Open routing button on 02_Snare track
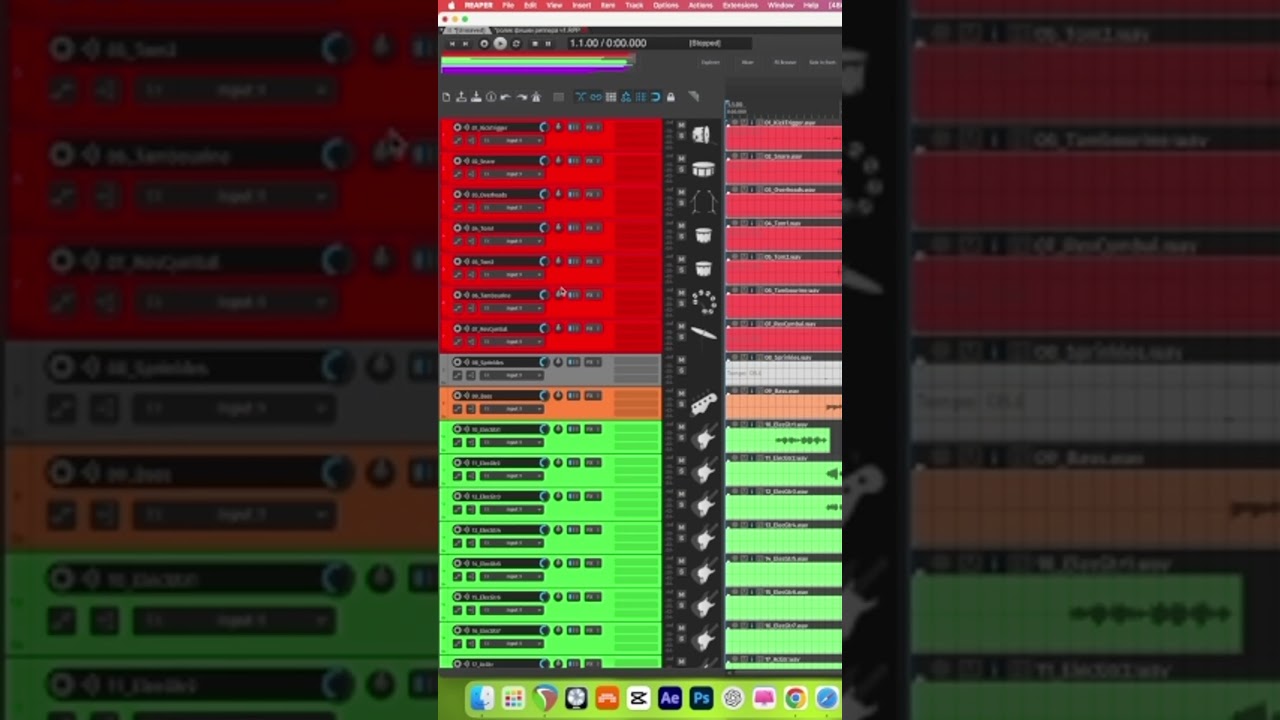The height and width of the screenshot is (720, 1280). pyautogui.click(x=573, y=161)
